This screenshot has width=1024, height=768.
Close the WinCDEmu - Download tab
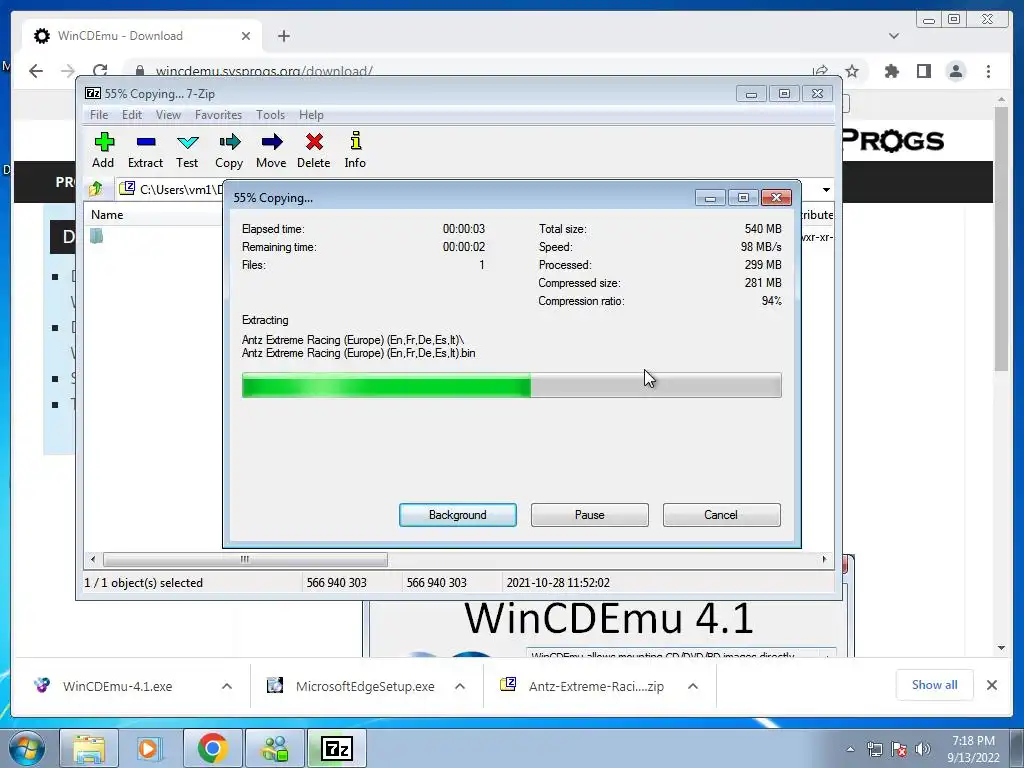click(246, 36)
